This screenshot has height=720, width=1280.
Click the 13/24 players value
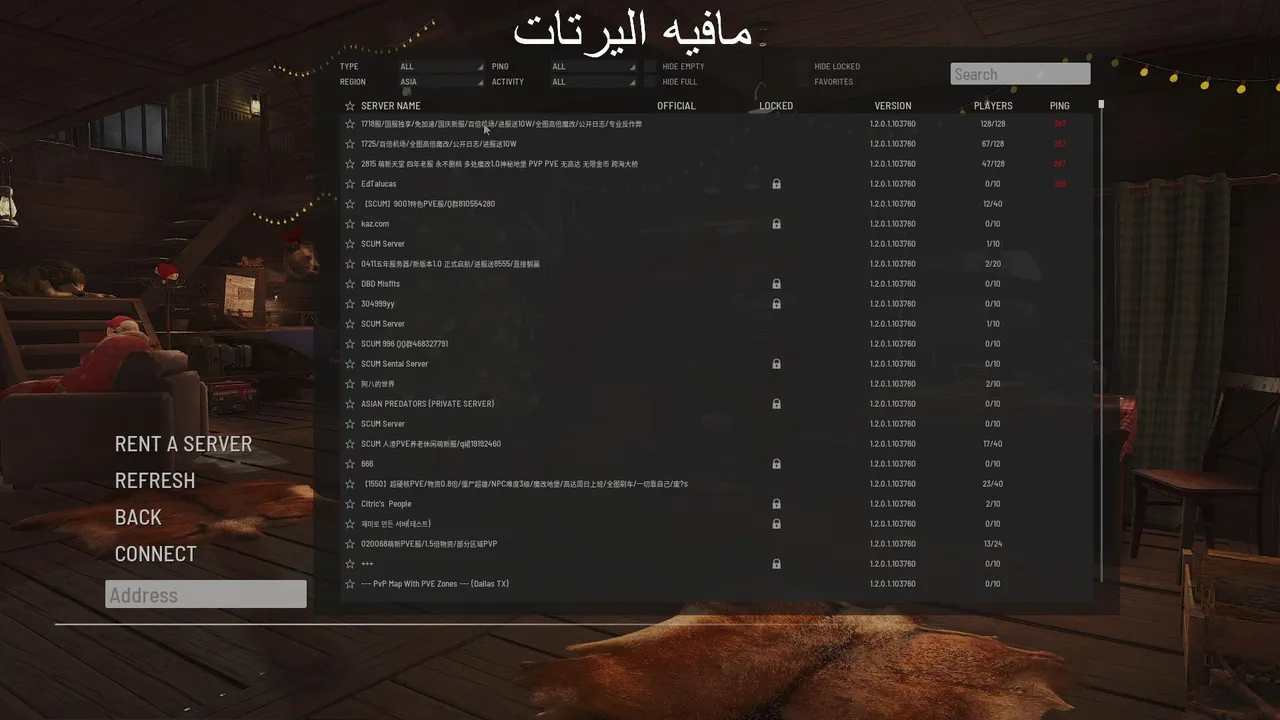pyautogui.click(x=993, y=544)
